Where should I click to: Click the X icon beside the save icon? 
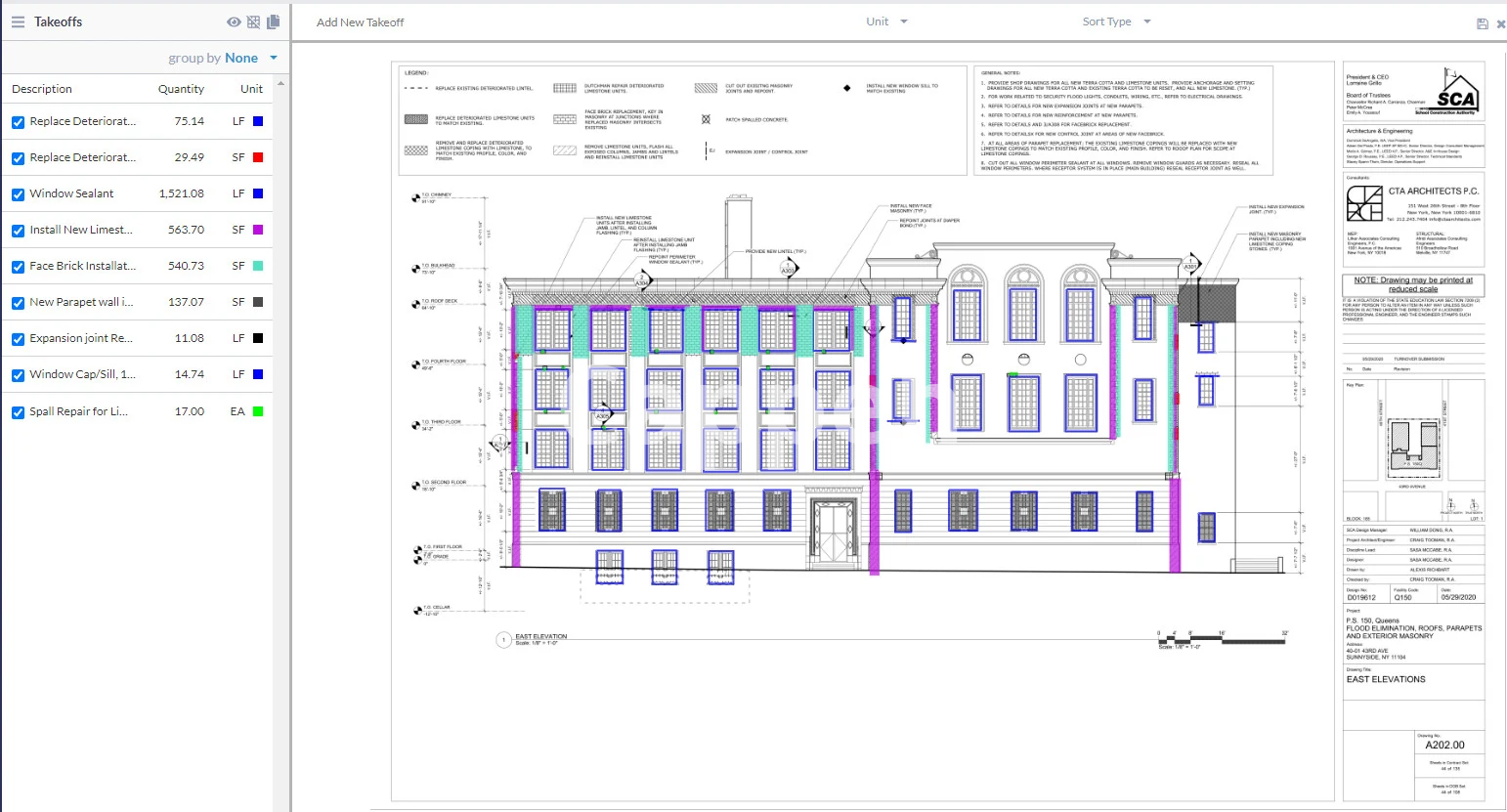pyautogui.click(x=1501, y=23)
